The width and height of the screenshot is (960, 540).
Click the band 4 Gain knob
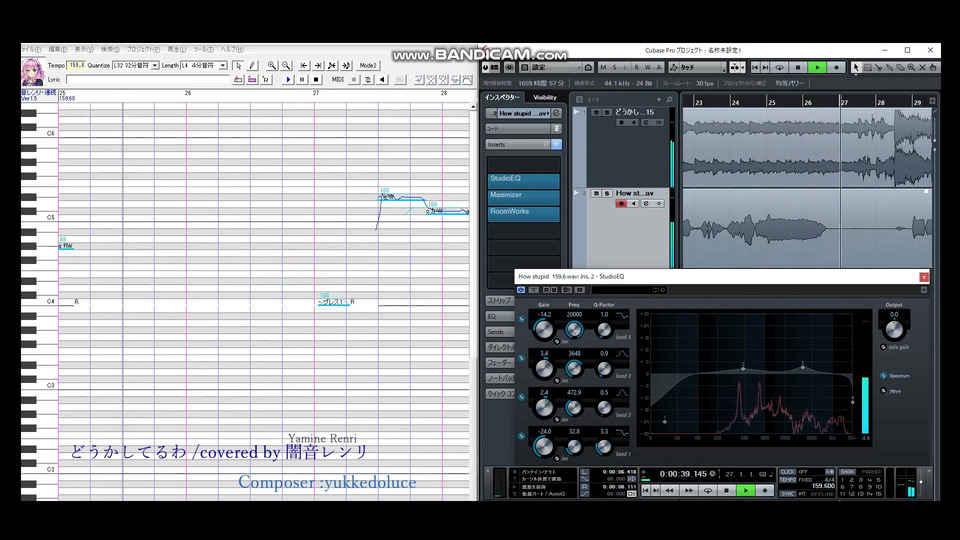[544, 329]
